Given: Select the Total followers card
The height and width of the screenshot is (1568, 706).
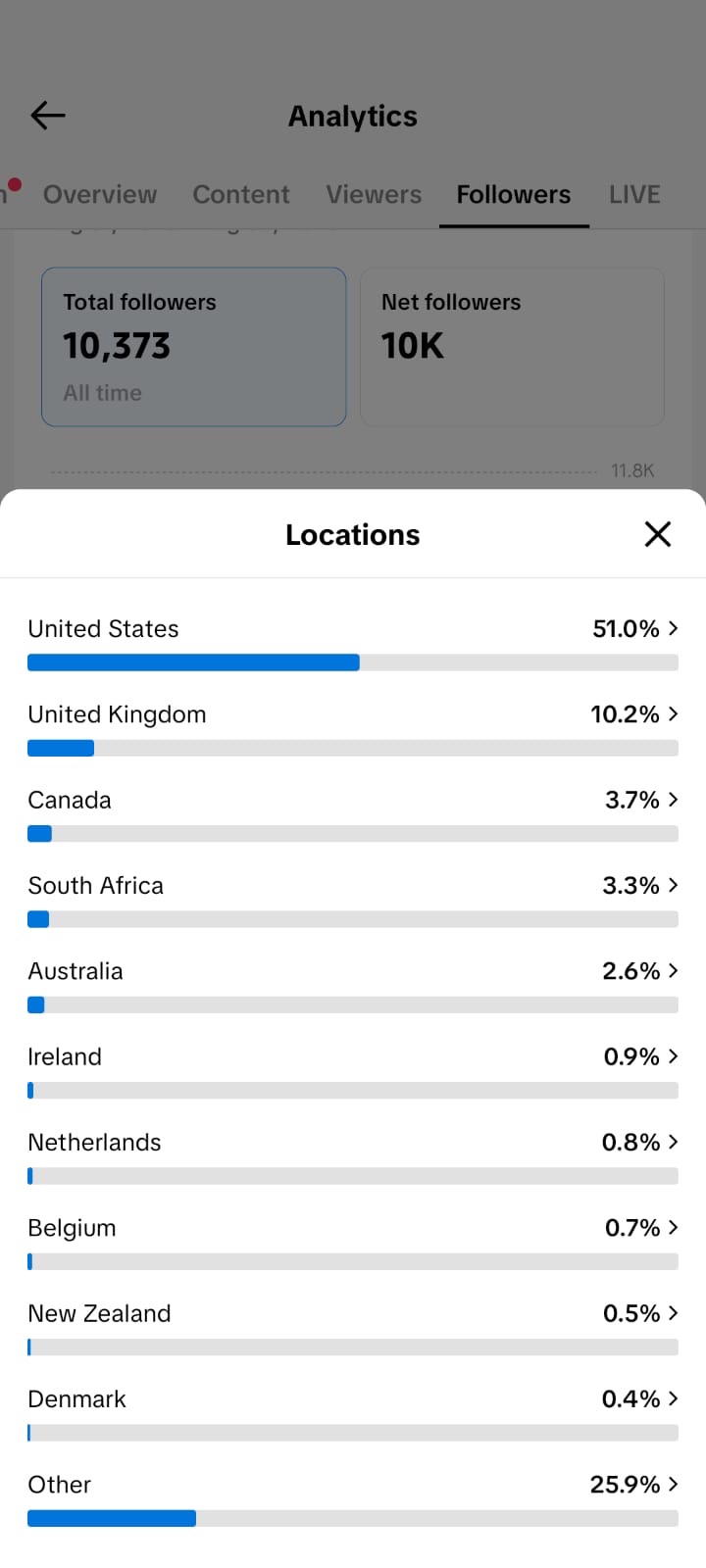Looking at the screenshot, I should coord(194,347).
